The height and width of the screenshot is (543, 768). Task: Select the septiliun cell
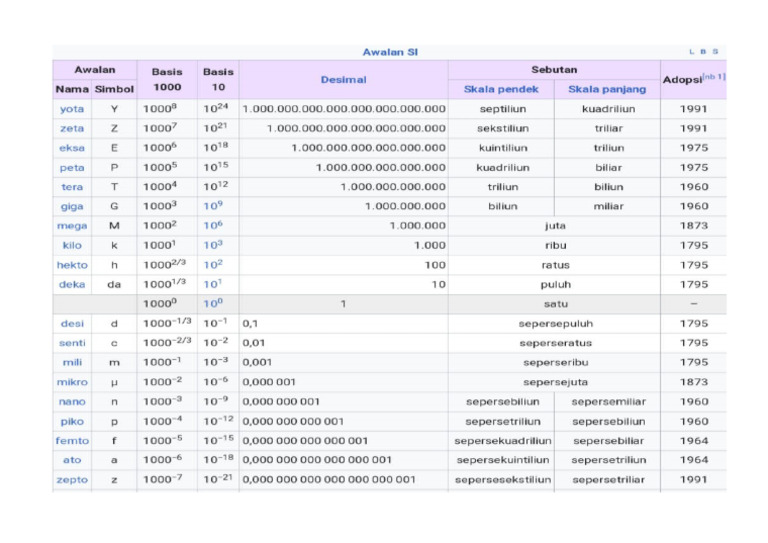pyautogui.click(x=503, y=109)
